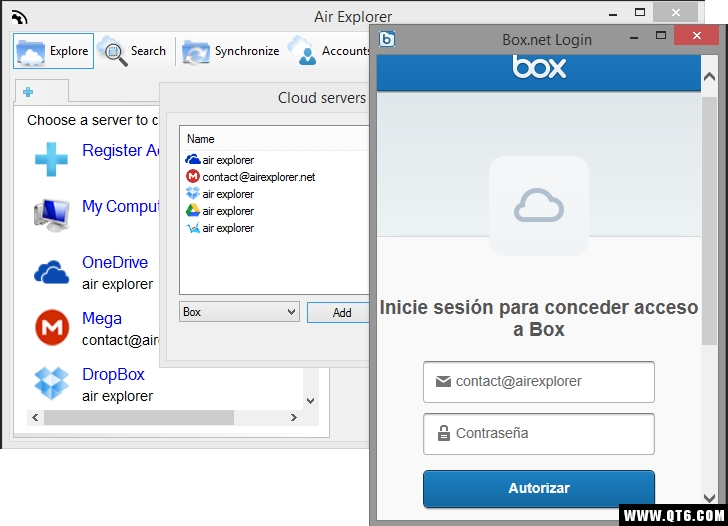This screenshot has width=728, height=526.
Task: Minimize the Air Explorer window
Action: pos(613,14)
